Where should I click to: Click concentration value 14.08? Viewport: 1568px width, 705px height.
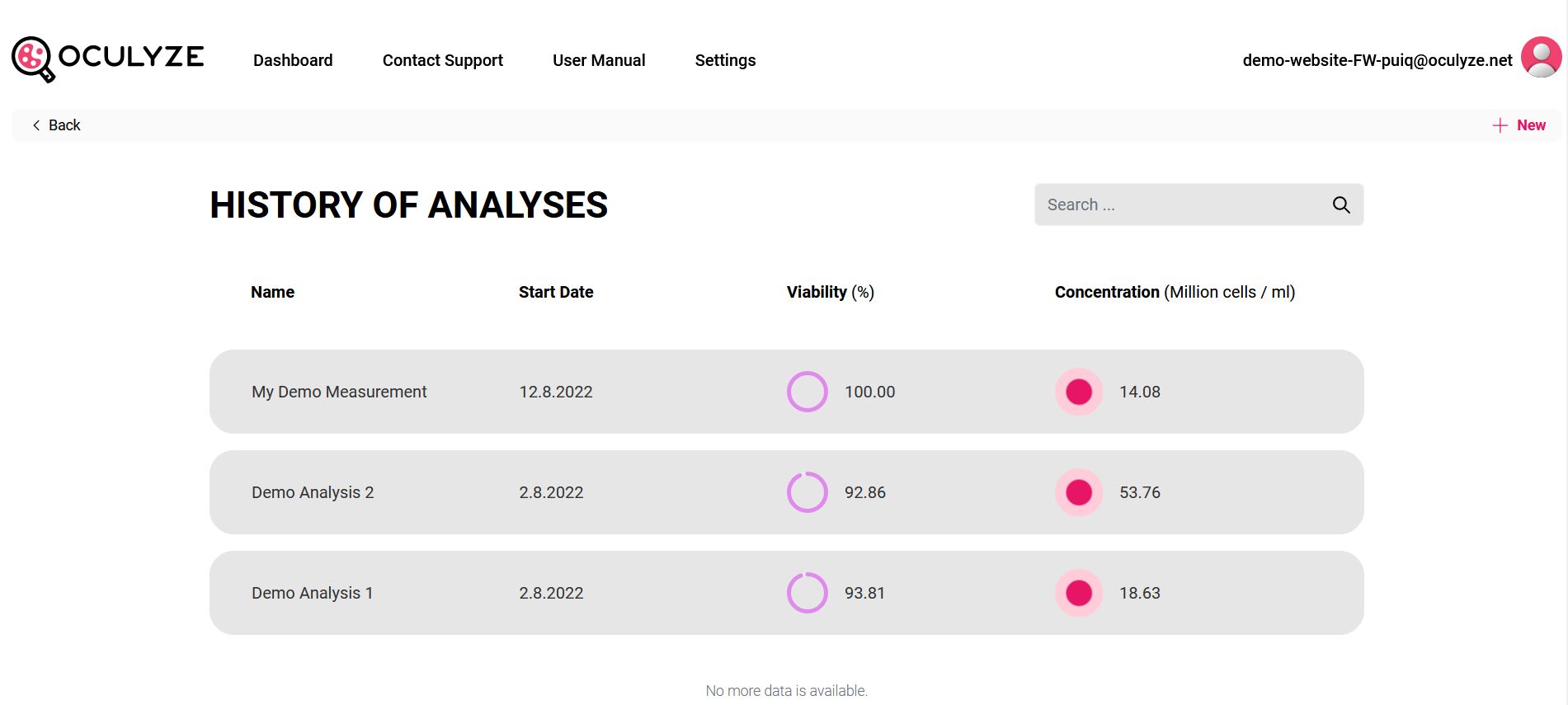1140,392
